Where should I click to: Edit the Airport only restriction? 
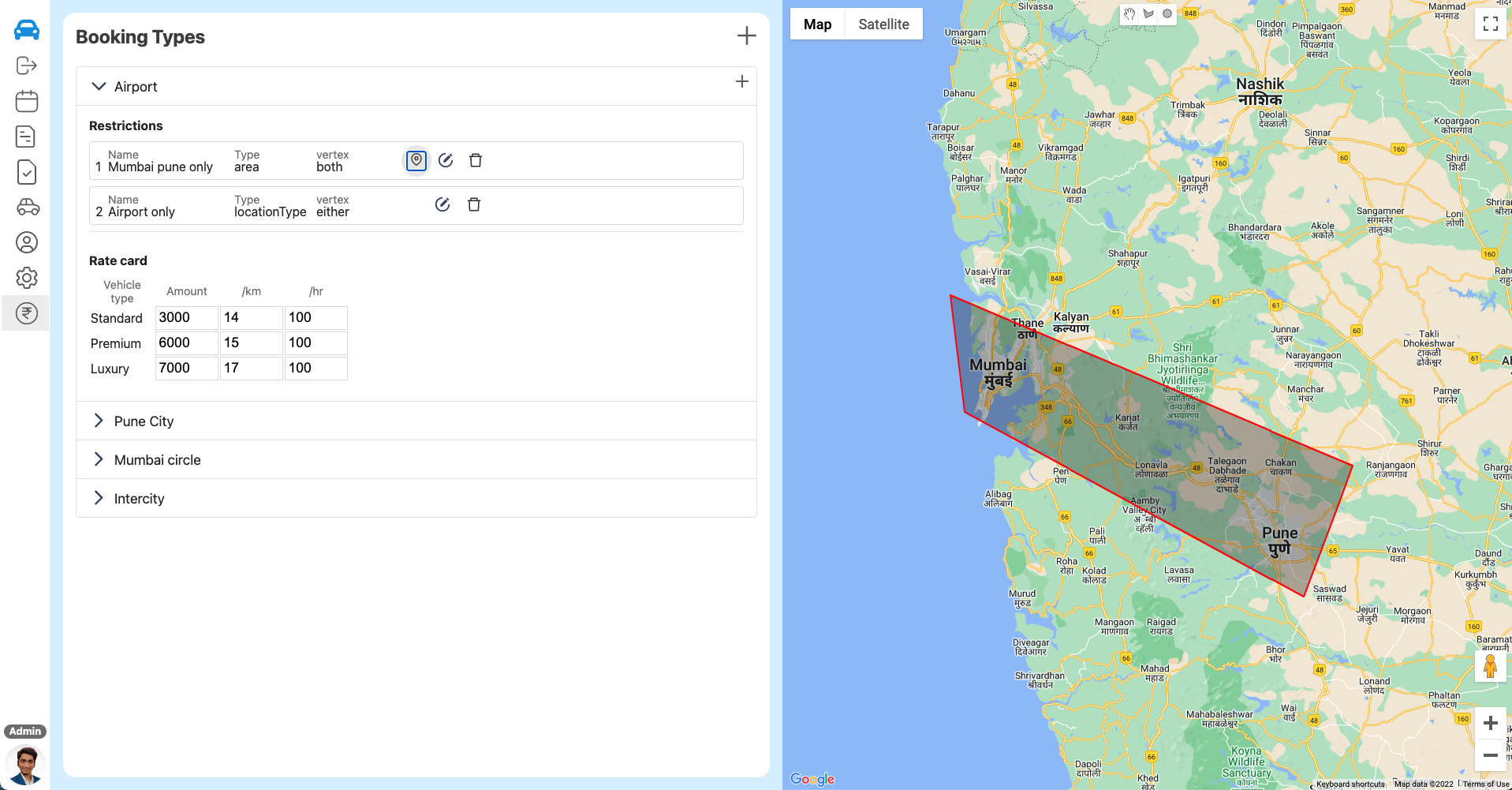[x=442, y=204]
